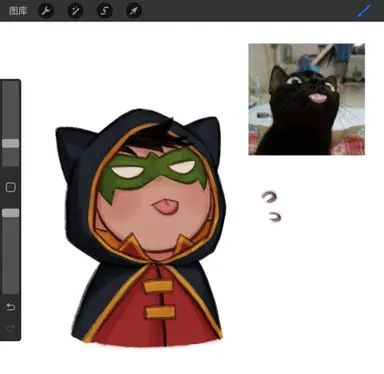384x374 pixels.
Task: Click the brush size slider handle
Action: 11,143
